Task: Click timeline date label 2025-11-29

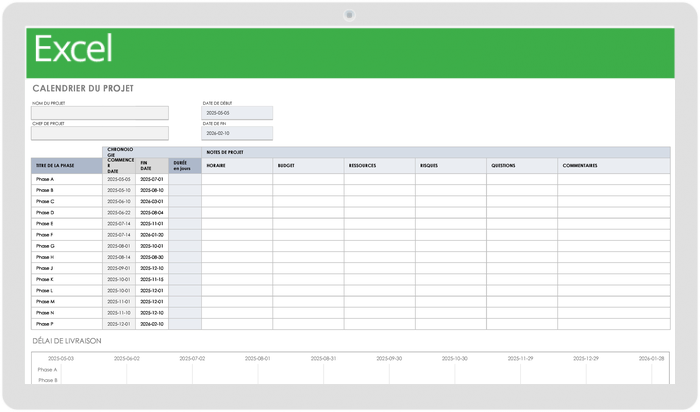Action: (520, 358)
